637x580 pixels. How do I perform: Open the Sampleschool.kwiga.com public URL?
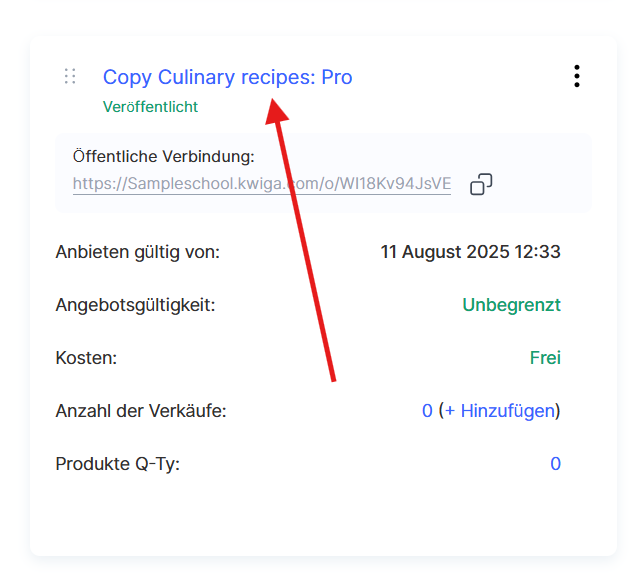[261, 184]
